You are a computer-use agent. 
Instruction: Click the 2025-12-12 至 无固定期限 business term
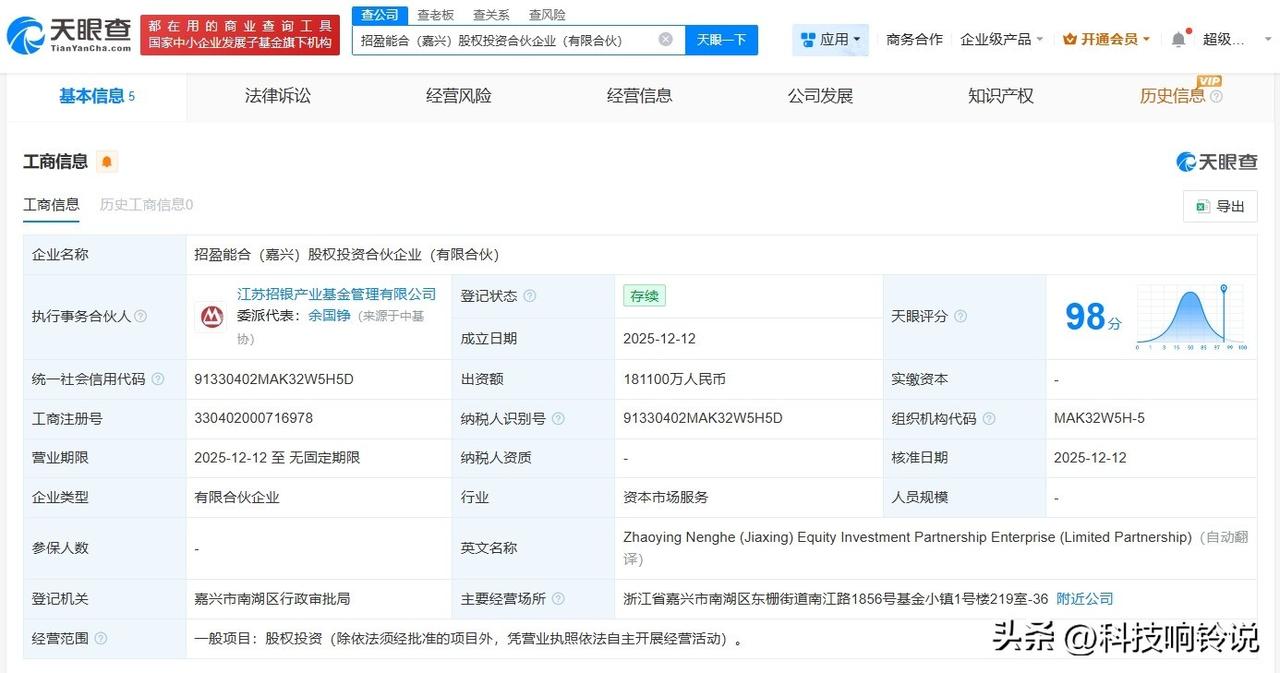[277, 458]
